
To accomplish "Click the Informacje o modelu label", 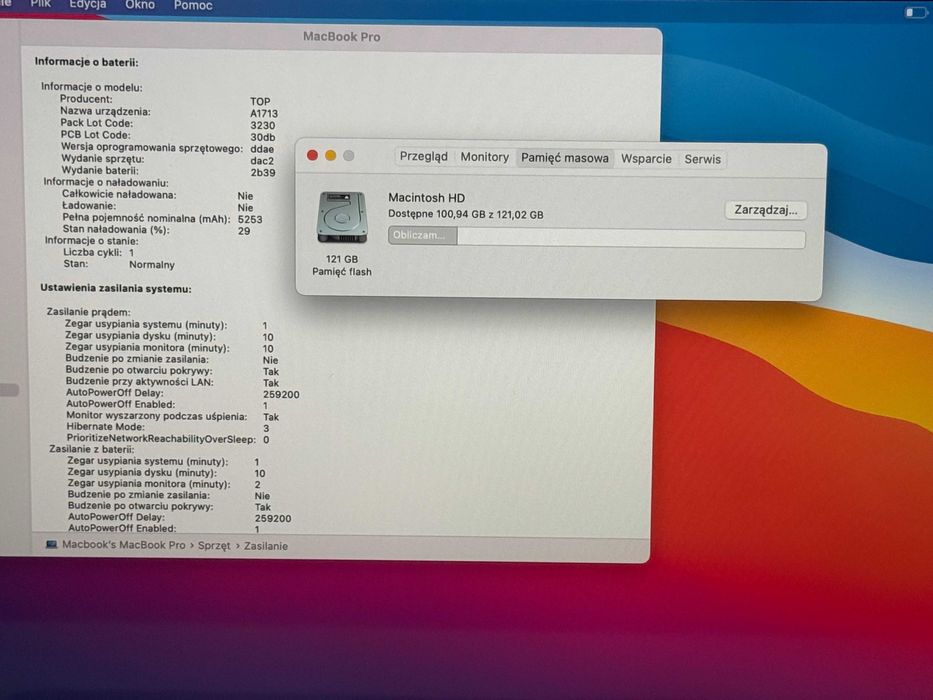I will click(x=91, y=87).
